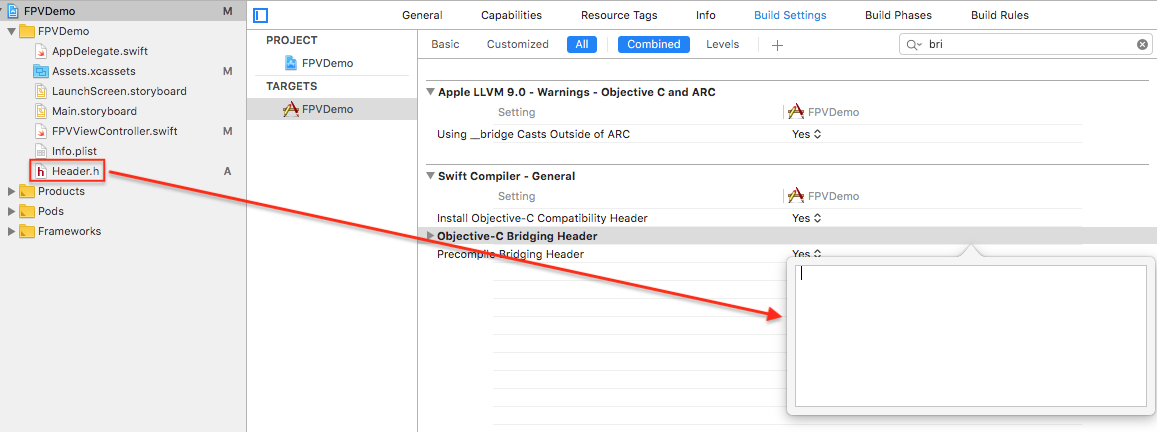This screenshot has width=1157, height=432.
Task: Click inside the bridging header popup text area
Action: [x=970, y=336]
